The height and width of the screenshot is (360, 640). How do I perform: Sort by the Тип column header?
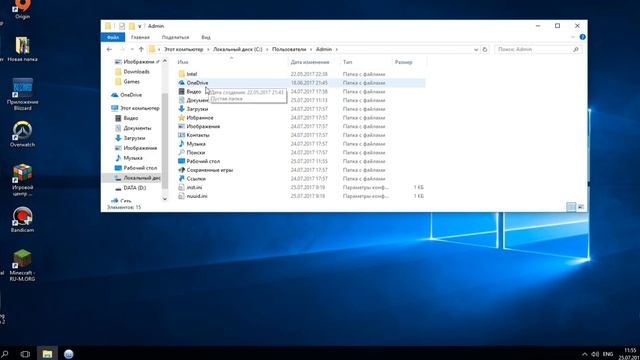pyautogui.click(x=347, y=62)
